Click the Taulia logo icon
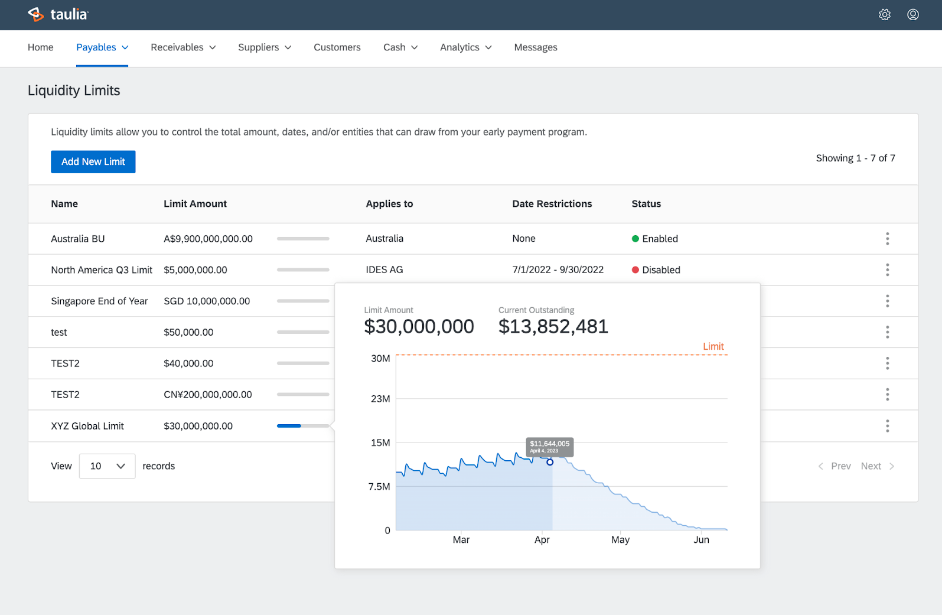This screenshot has width=942, height=615. pyautogui.click(x=35, y=15)
